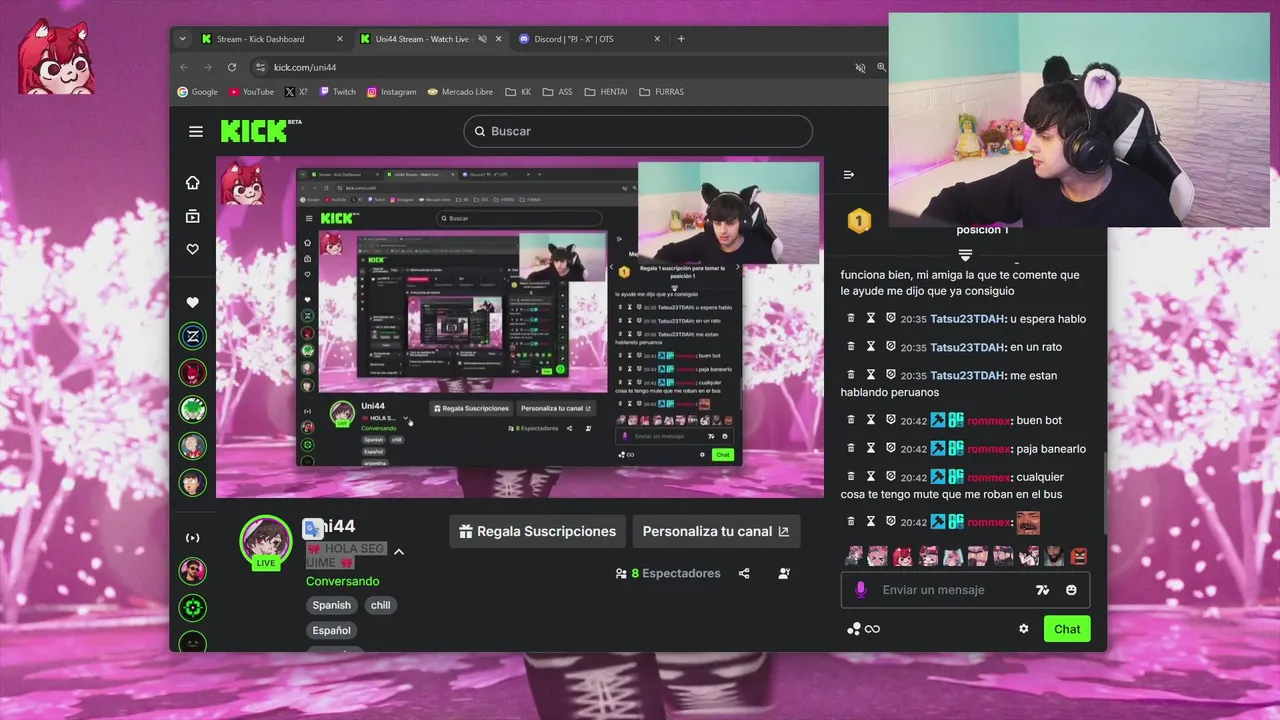Click the Google Translate overlay icon
This screenshot has height=720, width=1280.
pyautogui.click(x=314, y=529)
